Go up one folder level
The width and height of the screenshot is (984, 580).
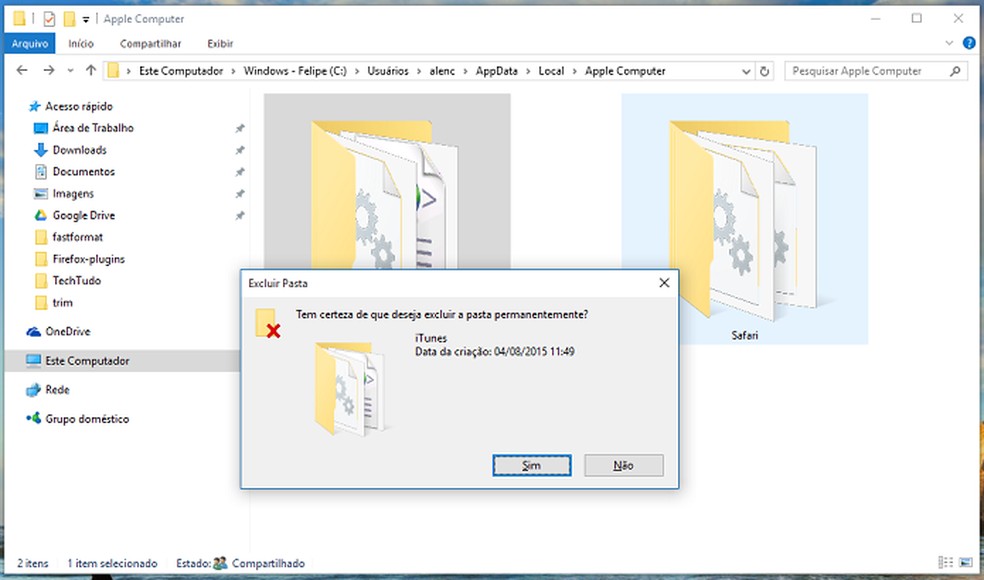pos(91,71)
